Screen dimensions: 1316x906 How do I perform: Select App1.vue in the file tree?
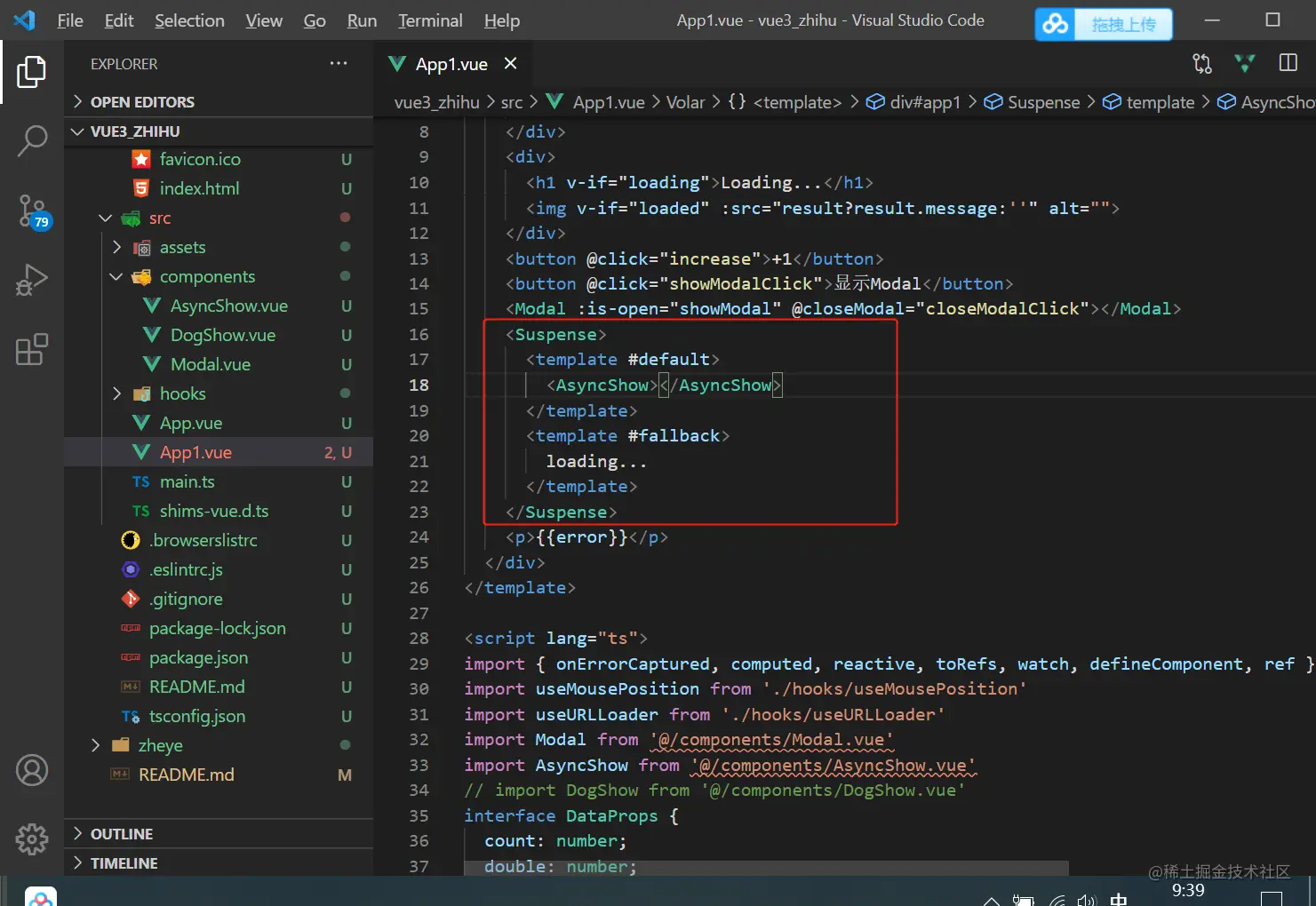pos(219,452)
